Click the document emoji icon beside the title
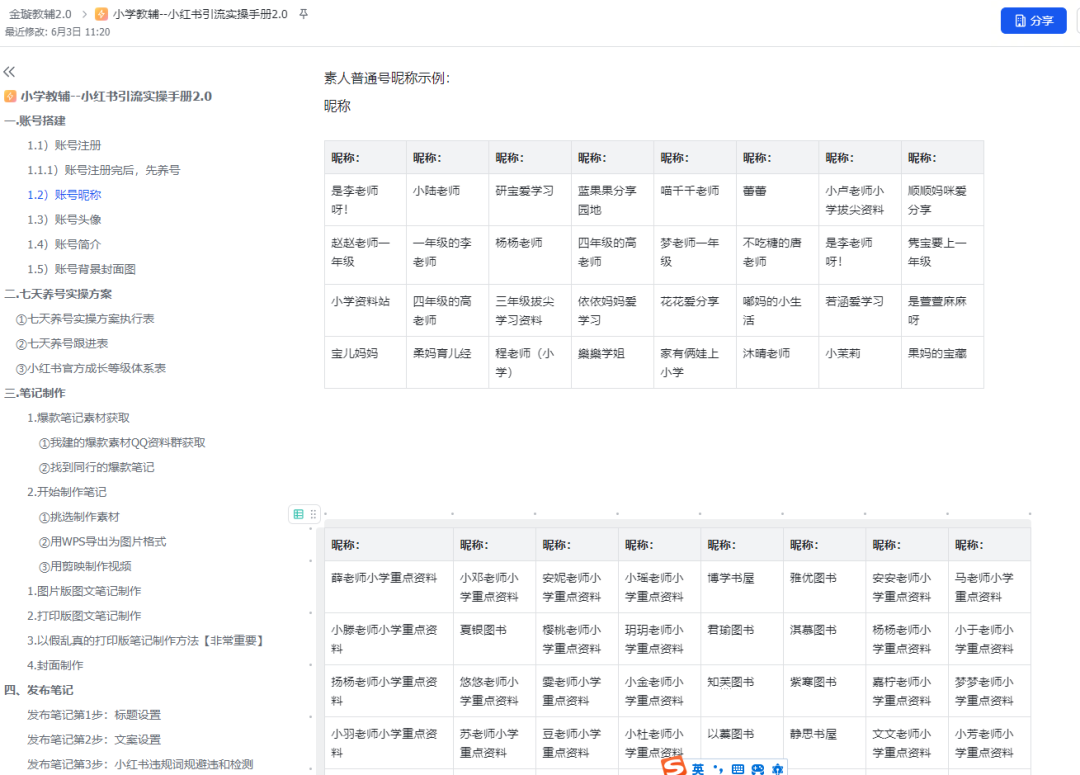Viewport: 1080px width, 775px height. pyautogui.click(x=100, y=14)
